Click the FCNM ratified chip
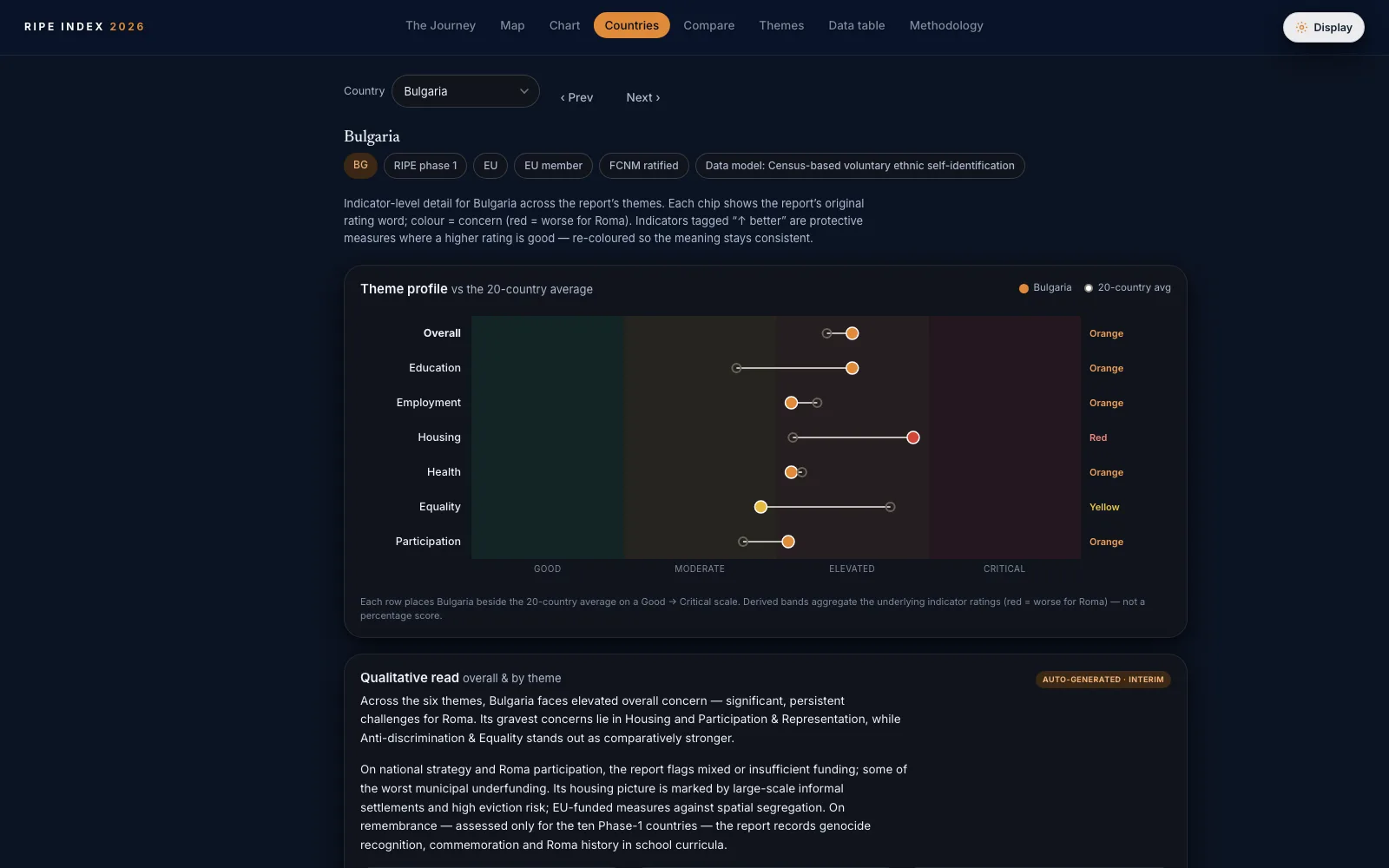1389x868 pixels. tap(644, 166)
